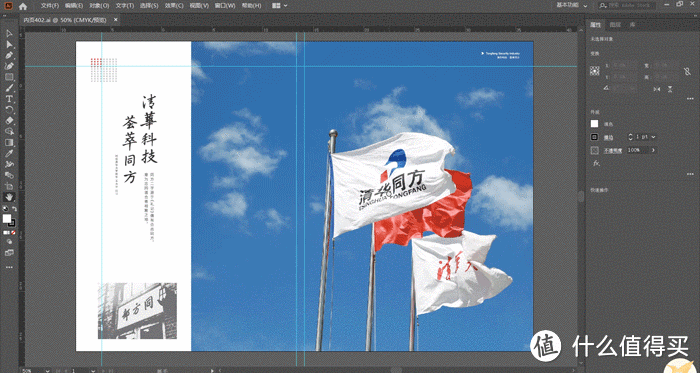Show more Transform options ellipsis
The height and width of the screenshot is (373, 700).
pos(690,98)
